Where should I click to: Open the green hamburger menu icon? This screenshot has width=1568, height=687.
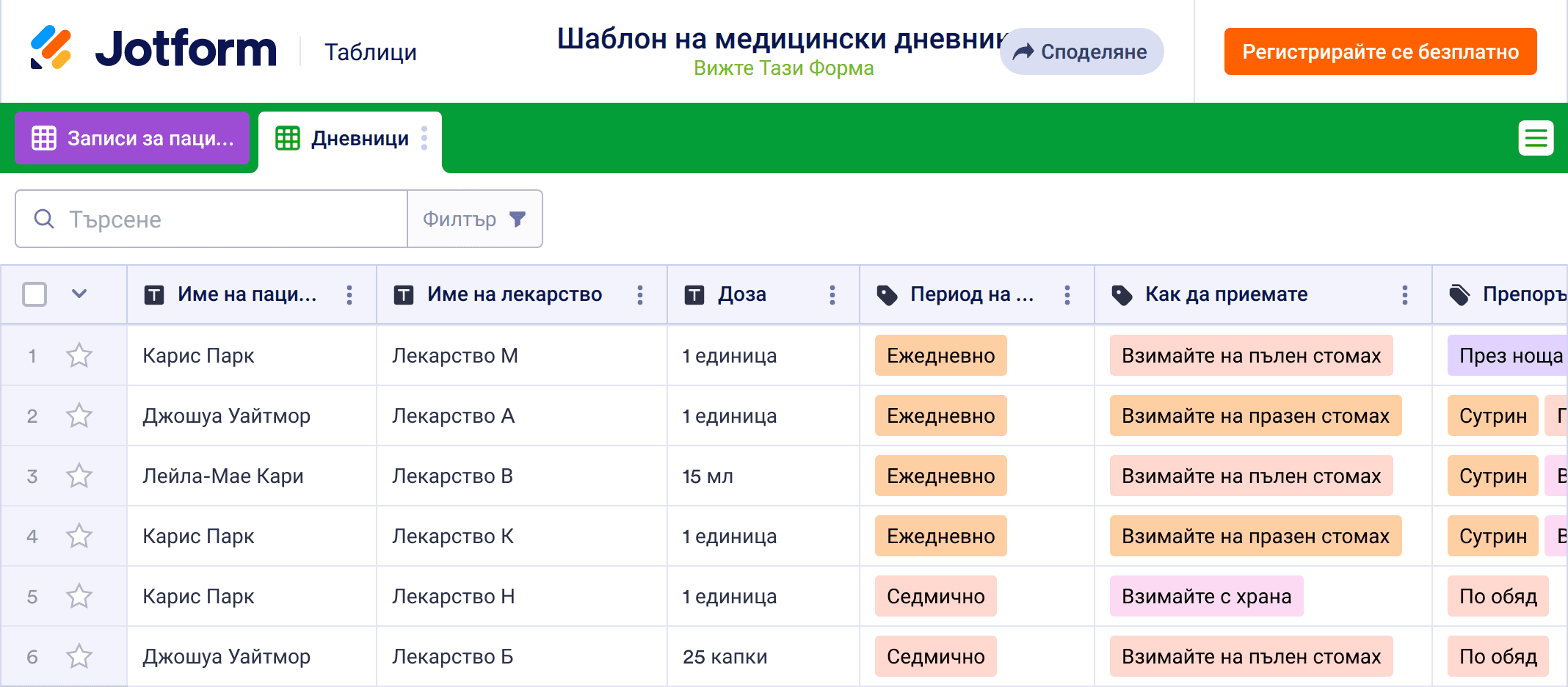tap(1536, 138)
